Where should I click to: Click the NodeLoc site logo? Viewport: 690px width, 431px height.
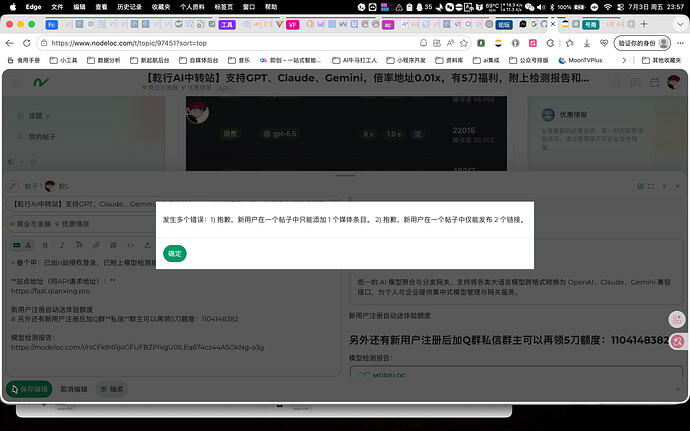pos(41,82)
